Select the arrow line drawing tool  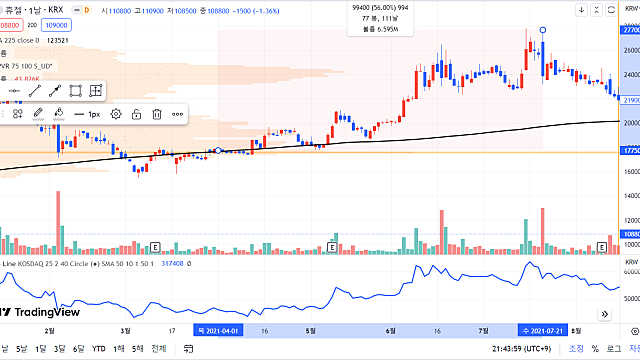(55, 91)
